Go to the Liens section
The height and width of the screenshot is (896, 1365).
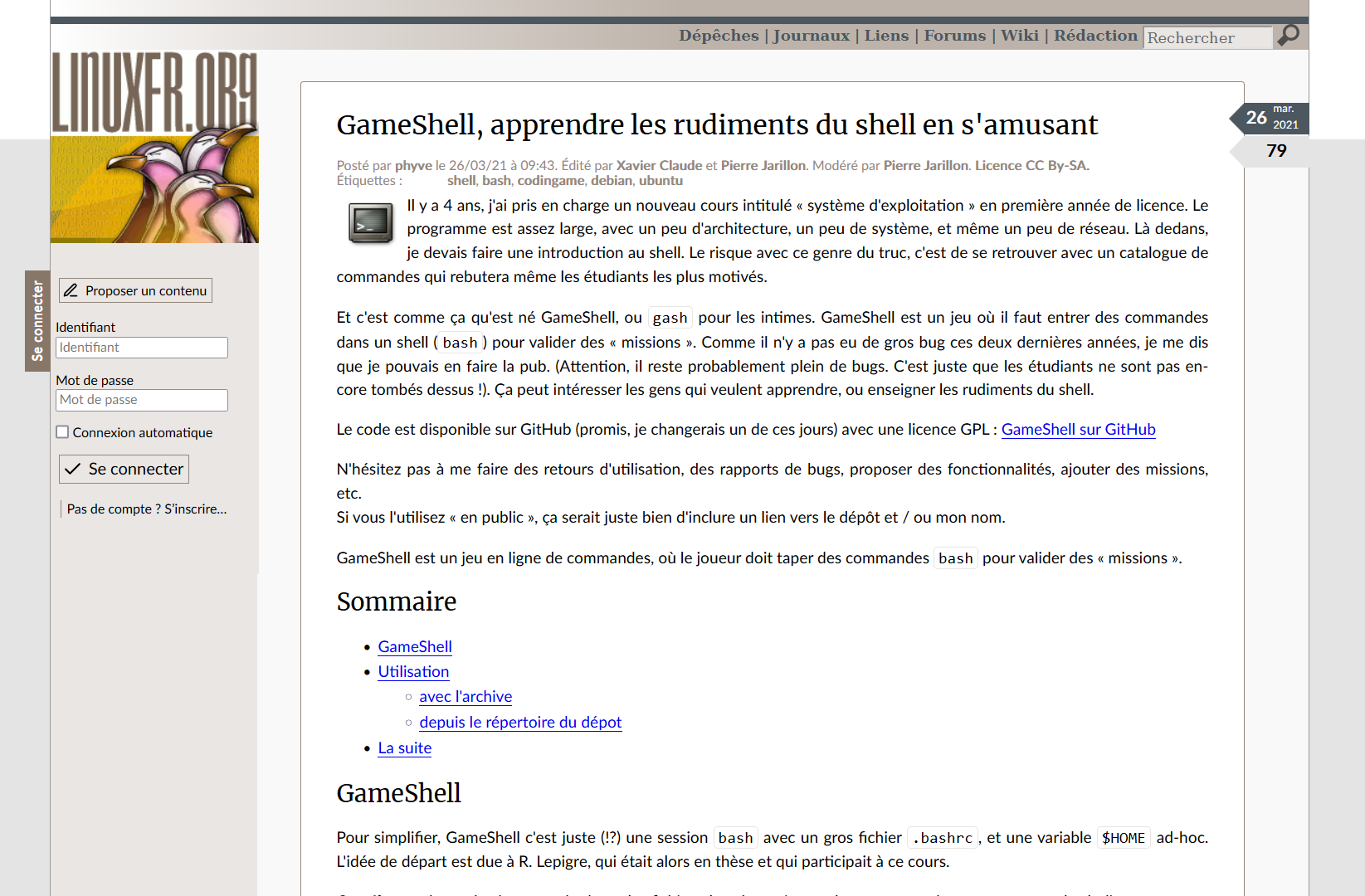click(886, 36)
